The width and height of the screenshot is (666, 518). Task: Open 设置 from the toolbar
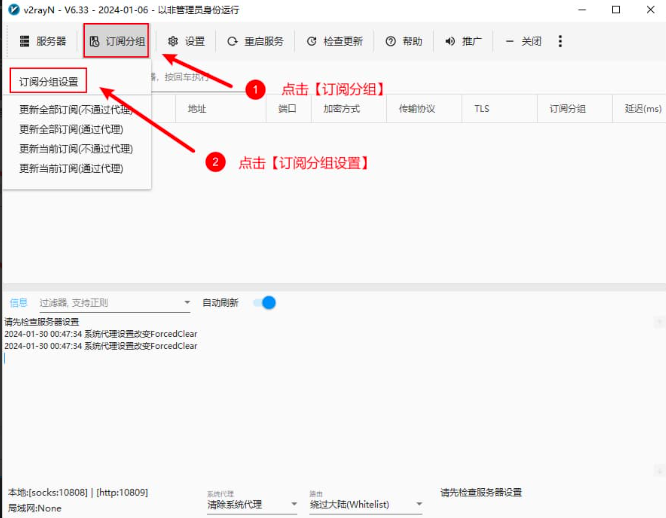[x=186, y=41]
